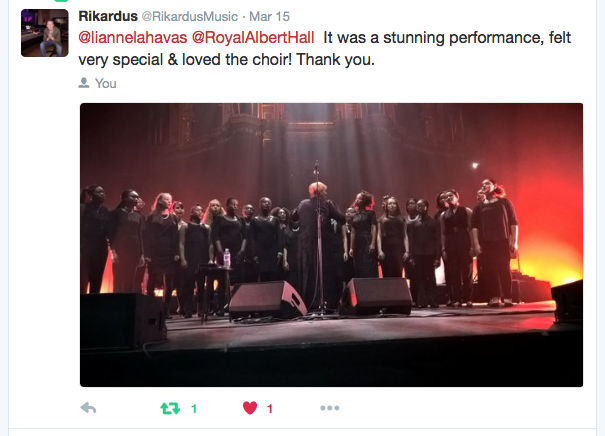Viewport: 605px width, 436px height.
Task: Open the @liannelahavas mention
Action: click(x=133, y=38)
